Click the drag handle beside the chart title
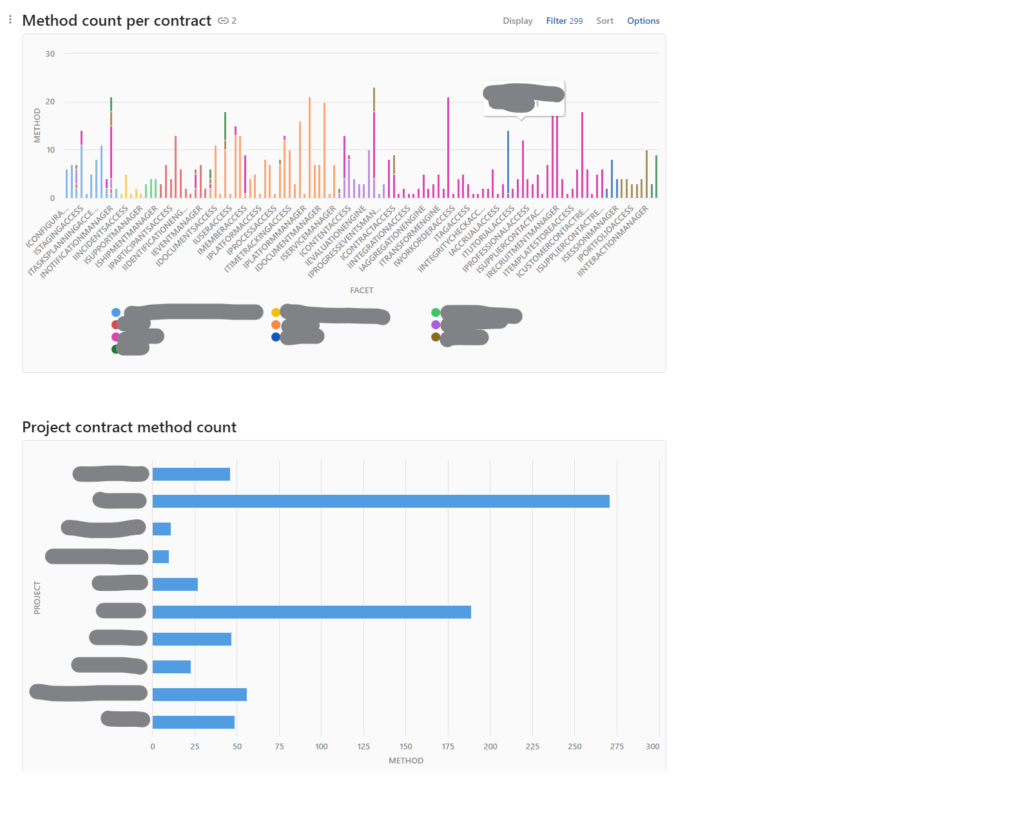1024x817 pixels. (11, 20)
